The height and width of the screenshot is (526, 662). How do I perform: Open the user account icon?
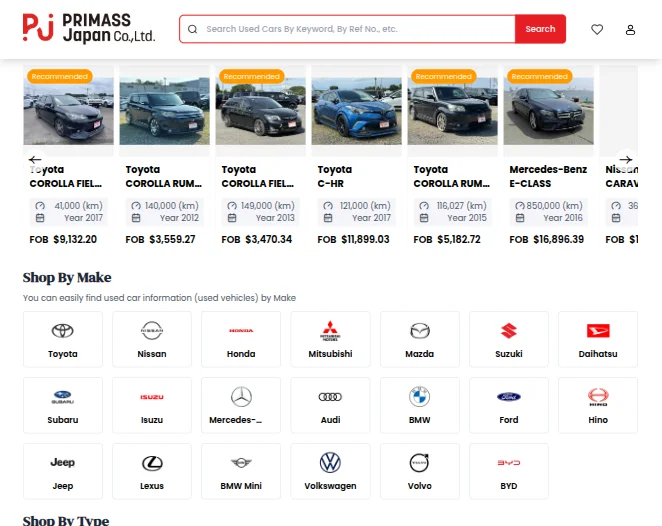[x=630, y=29]
